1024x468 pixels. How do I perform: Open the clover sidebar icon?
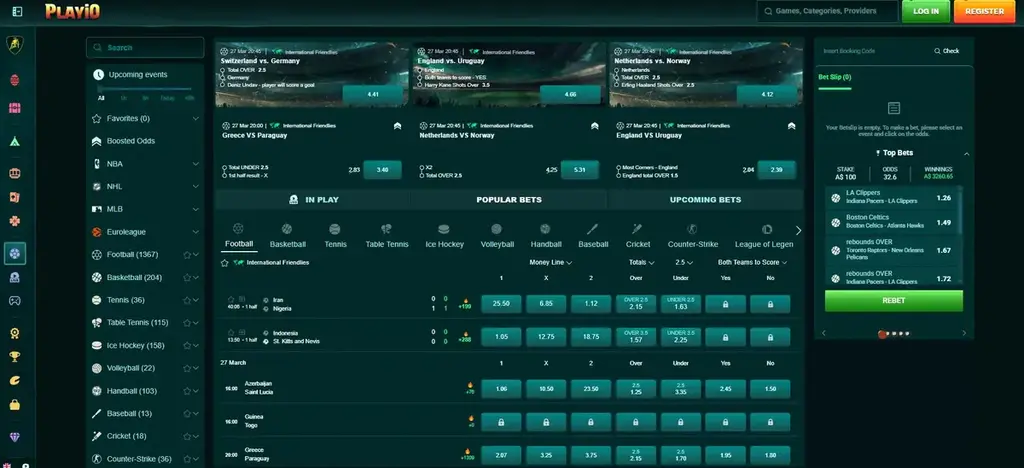14,221
